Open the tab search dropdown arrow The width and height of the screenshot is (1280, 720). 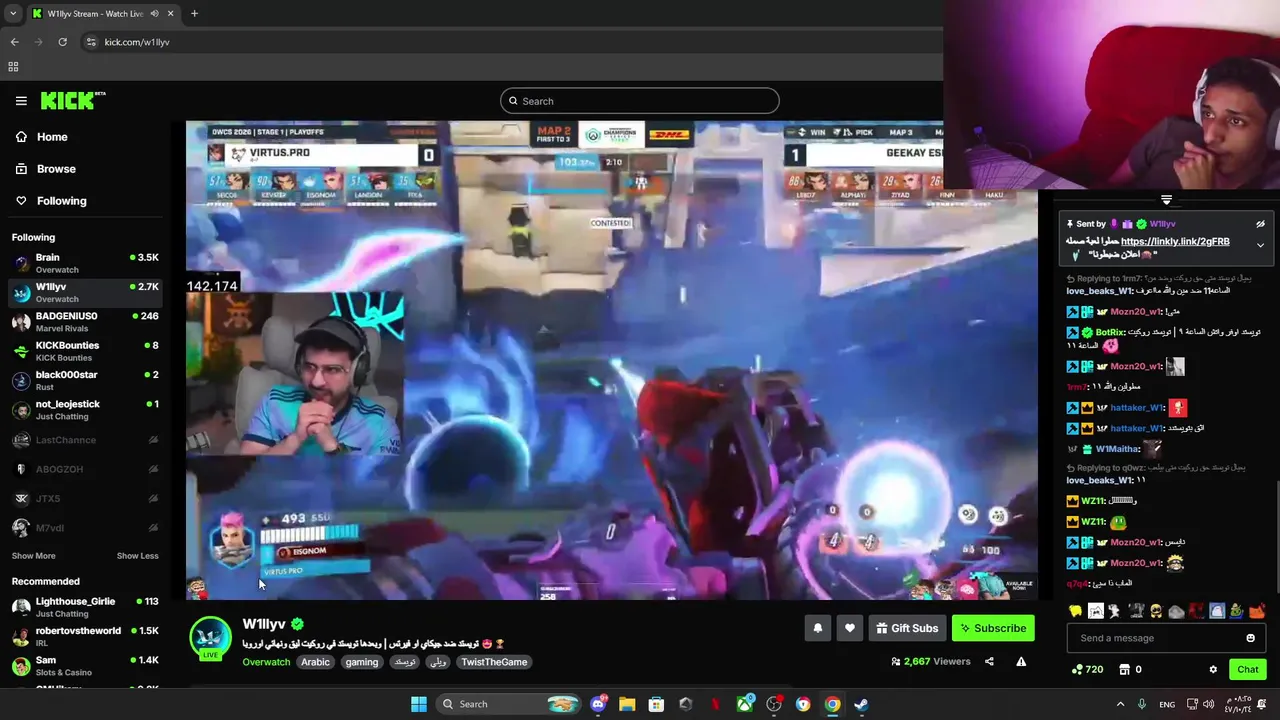pyautogui.click(x=13, y=13)
